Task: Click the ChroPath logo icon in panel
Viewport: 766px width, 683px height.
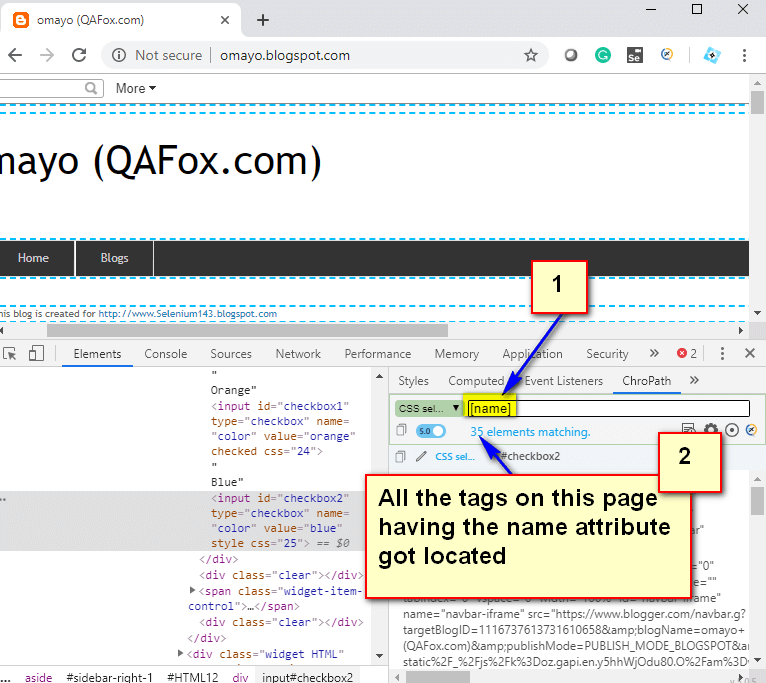Action: click(x=751, y=430)
